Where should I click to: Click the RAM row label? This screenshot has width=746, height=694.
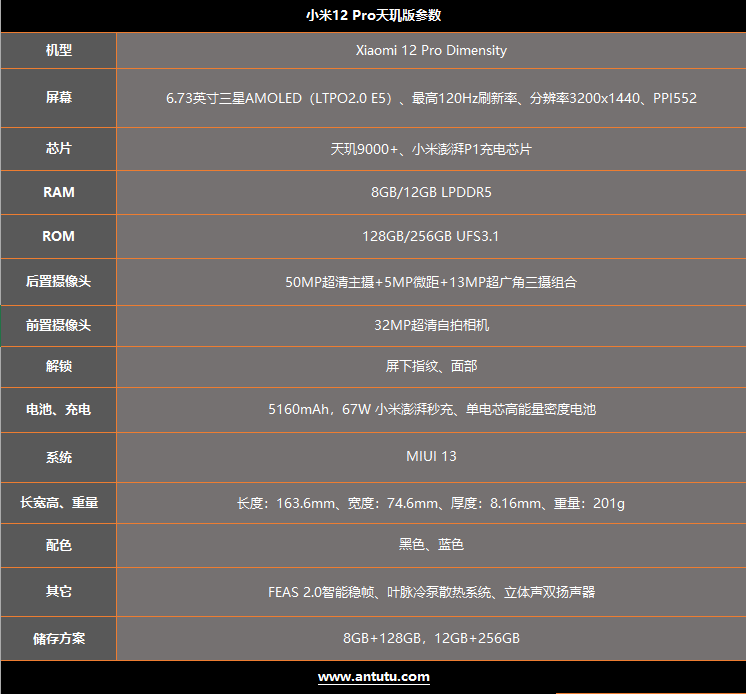click(59, 192)
